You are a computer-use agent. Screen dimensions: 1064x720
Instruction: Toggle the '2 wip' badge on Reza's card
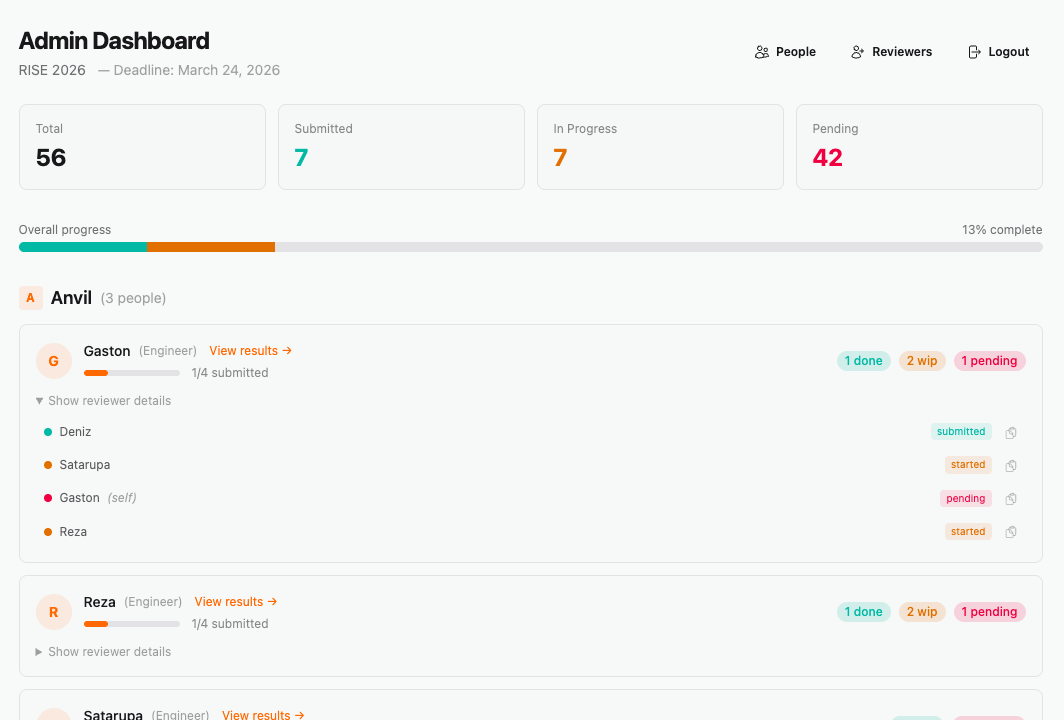coord(922,611)
